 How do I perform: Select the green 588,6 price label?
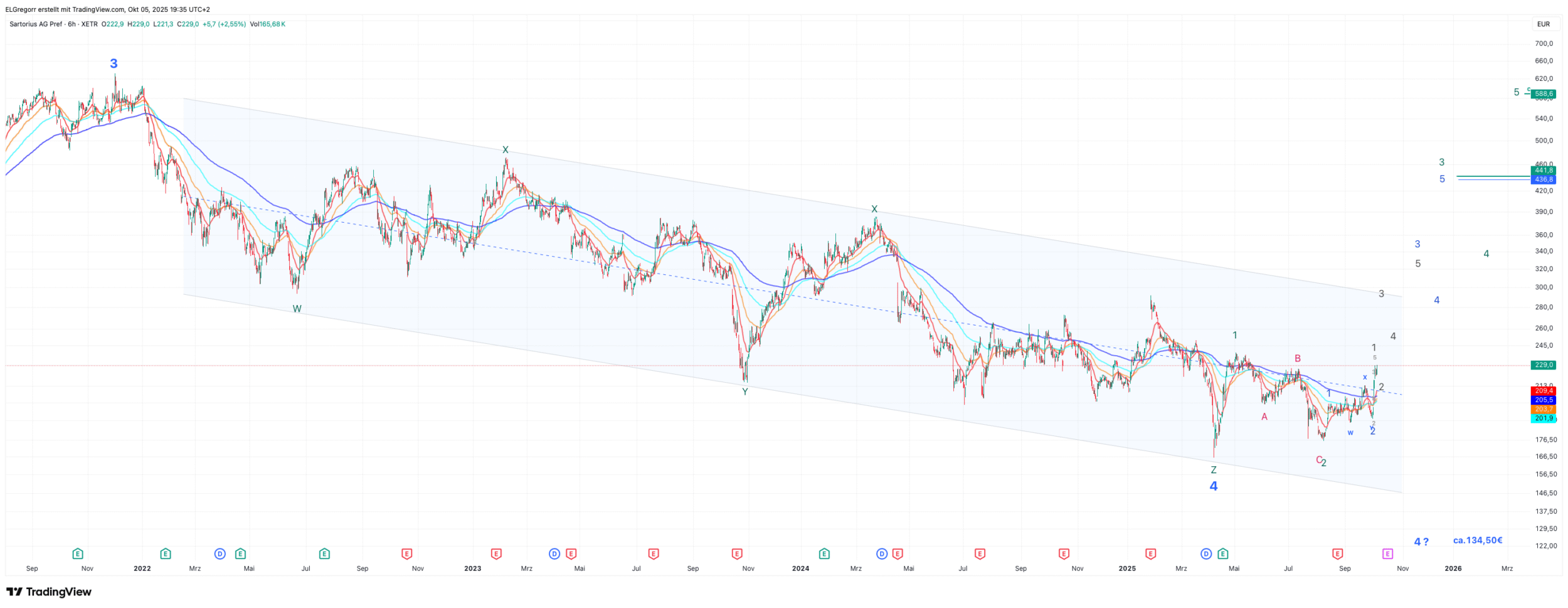click(x=1543, y=94)
